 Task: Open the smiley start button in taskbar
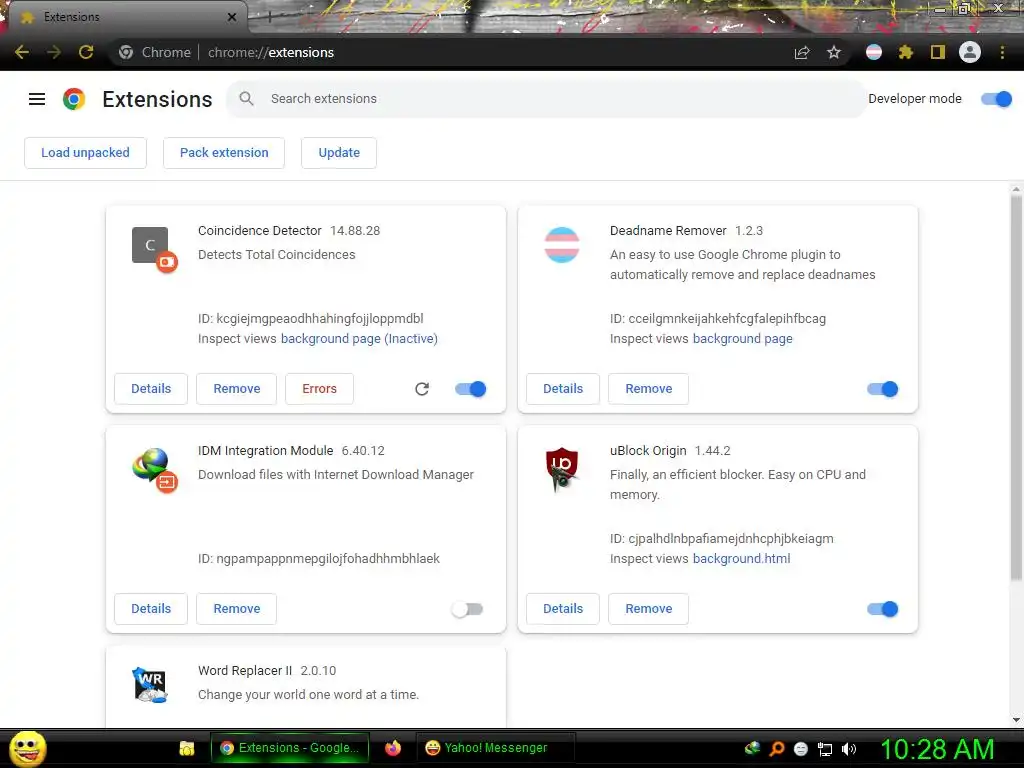coord(27,748)
